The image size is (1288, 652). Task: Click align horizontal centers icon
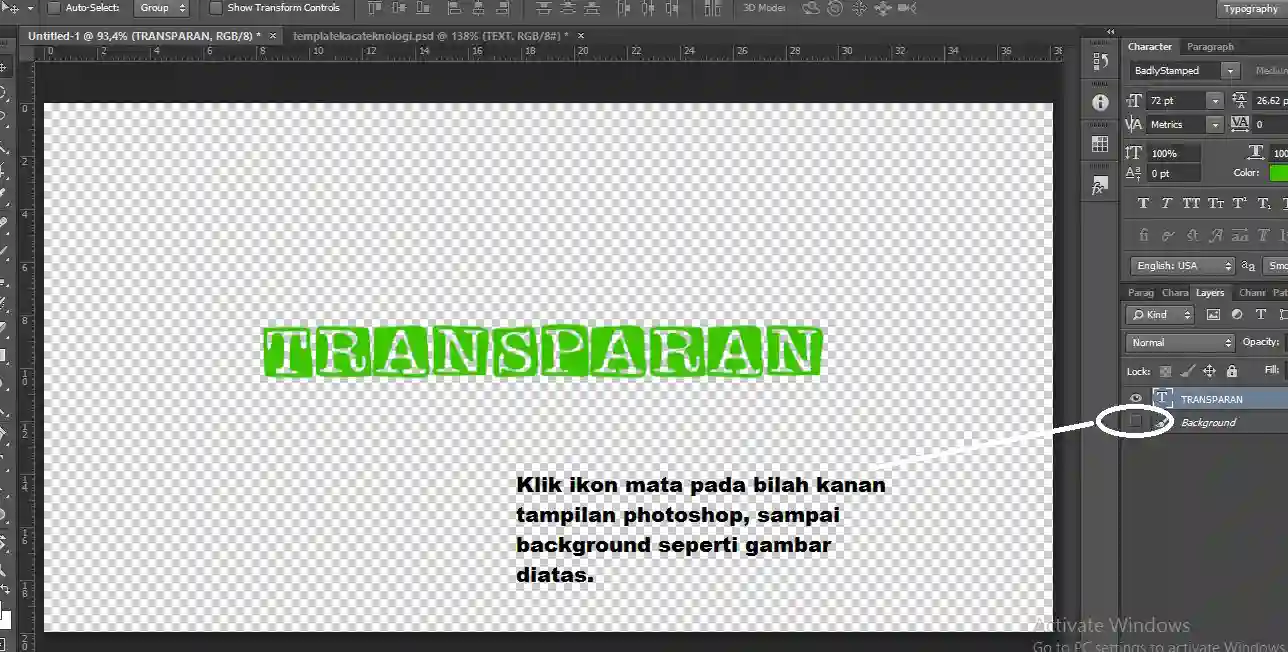pyautogui.click(x=478, y=8)
